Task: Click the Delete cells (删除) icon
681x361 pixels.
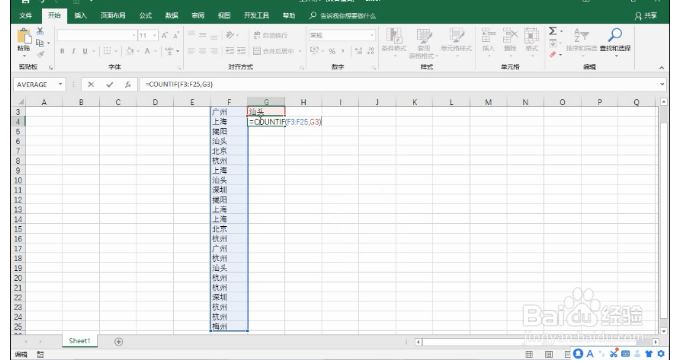Action: [510, 36]
